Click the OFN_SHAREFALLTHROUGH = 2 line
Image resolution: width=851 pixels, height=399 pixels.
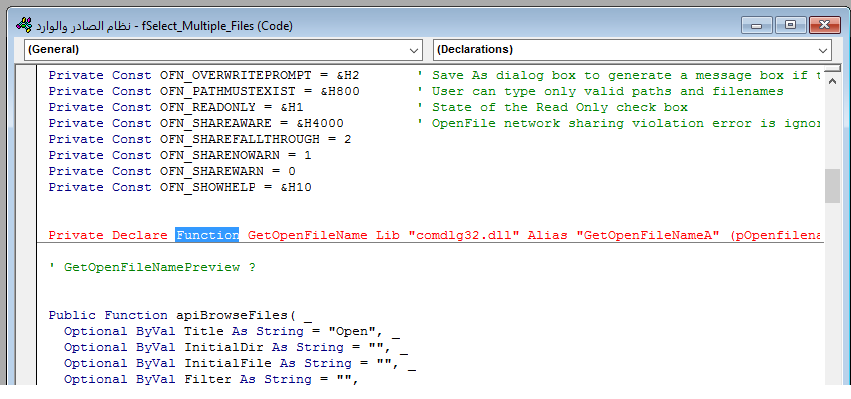[x=200, y=140]
